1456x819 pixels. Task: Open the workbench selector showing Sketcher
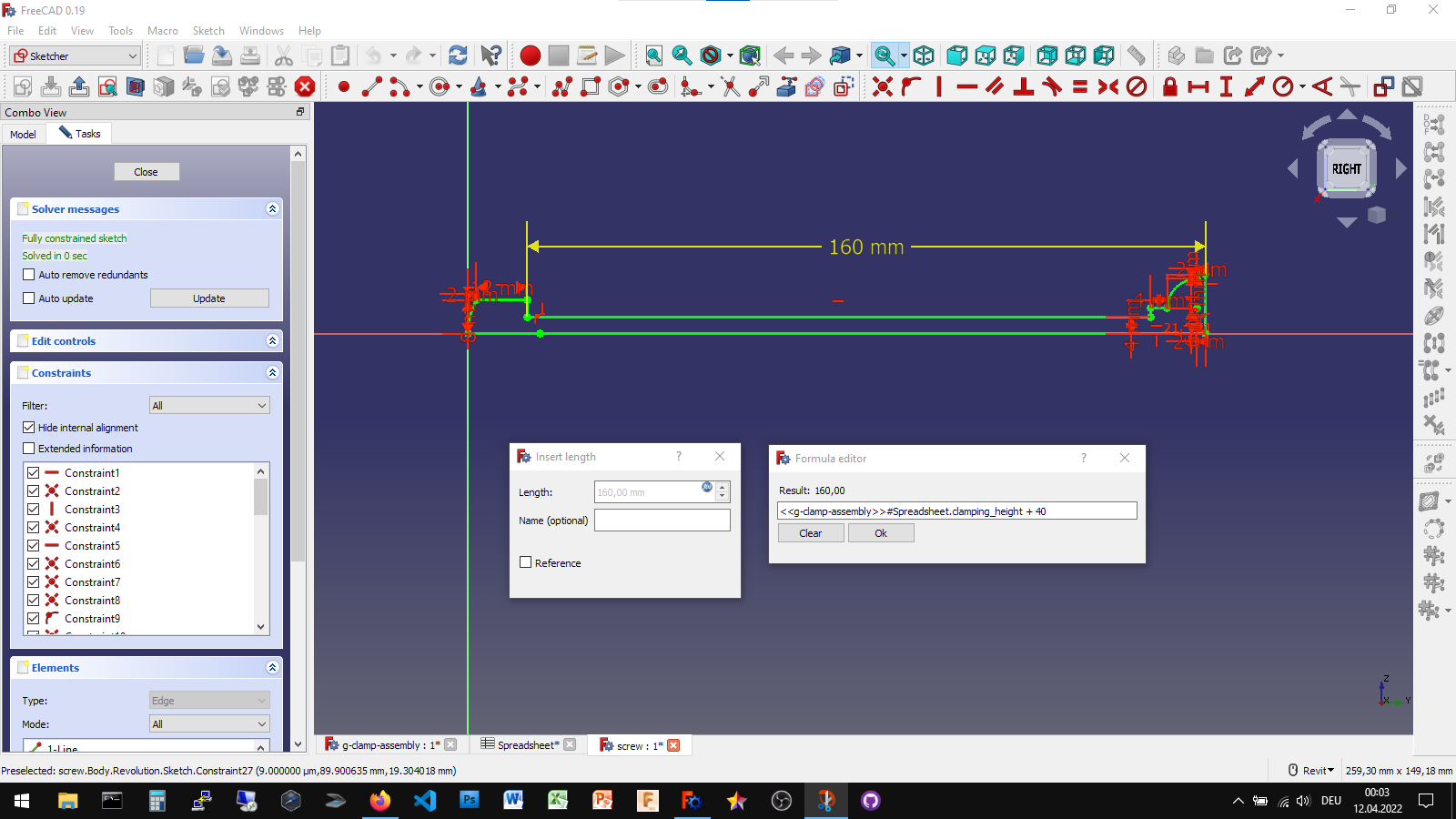point(73,56)
